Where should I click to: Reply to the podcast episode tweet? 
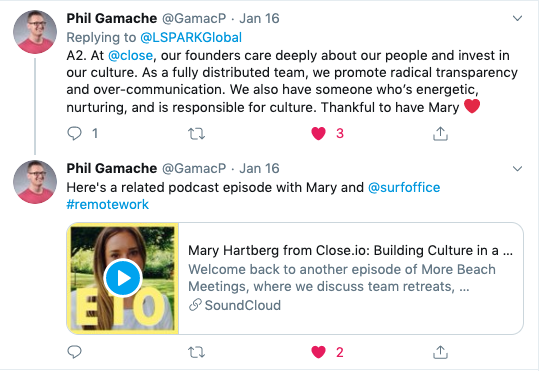point(74,352)
